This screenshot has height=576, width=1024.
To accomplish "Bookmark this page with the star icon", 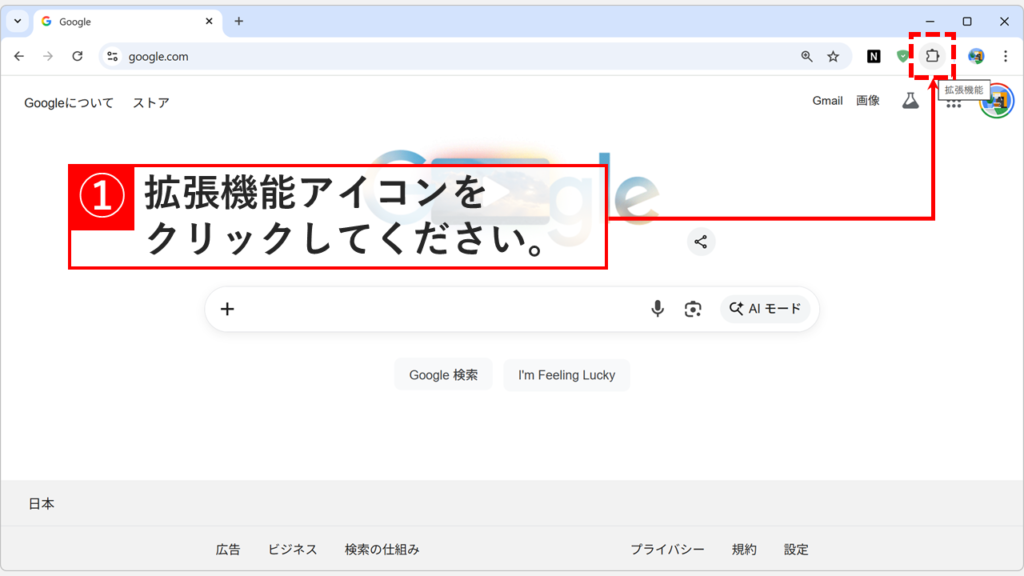I will (833, 57).
